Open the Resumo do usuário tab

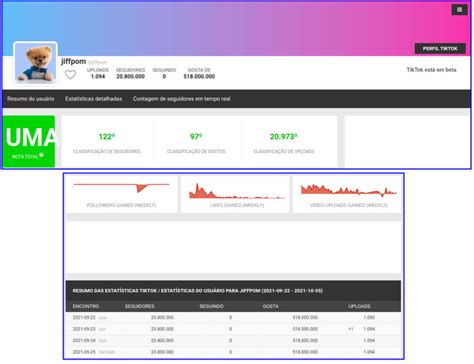(x=31, y=99)
